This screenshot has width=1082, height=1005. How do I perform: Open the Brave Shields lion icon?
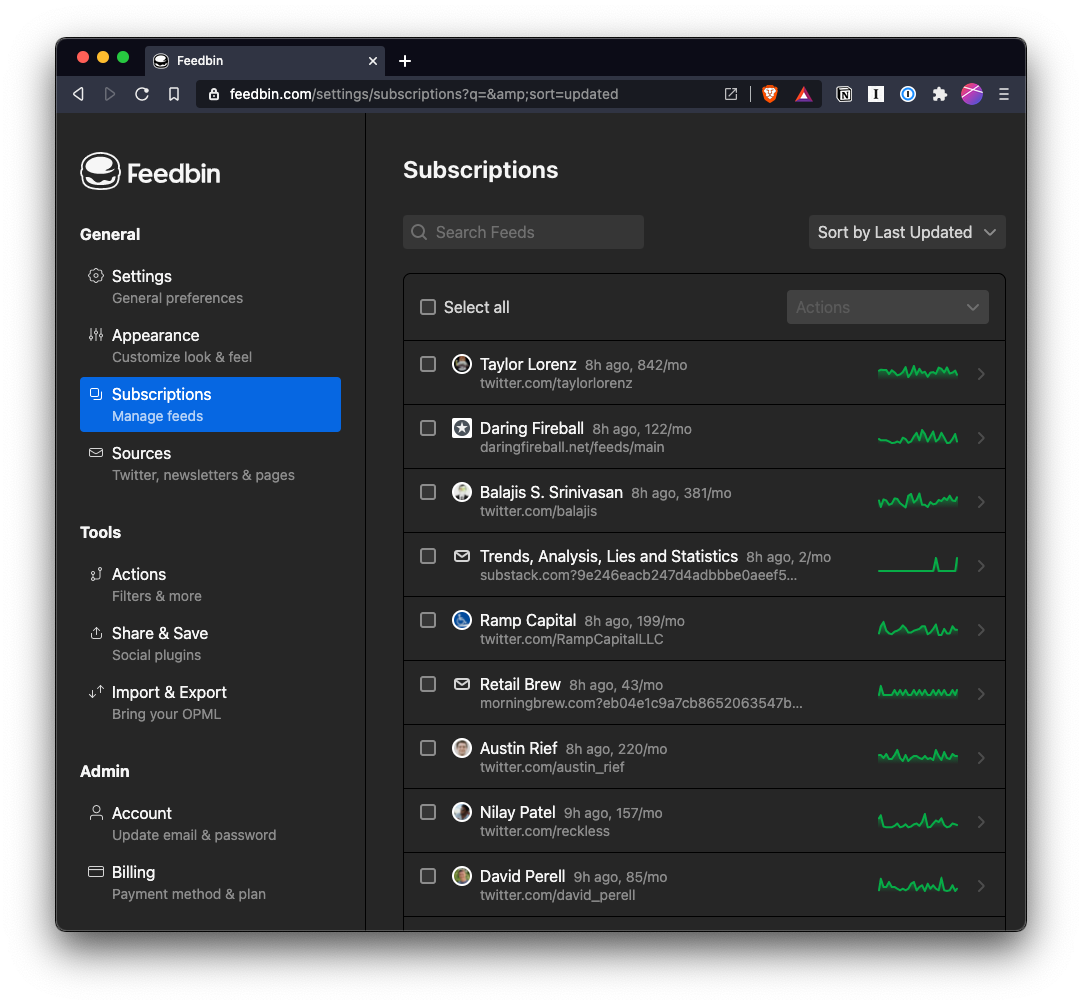[769, 94]
